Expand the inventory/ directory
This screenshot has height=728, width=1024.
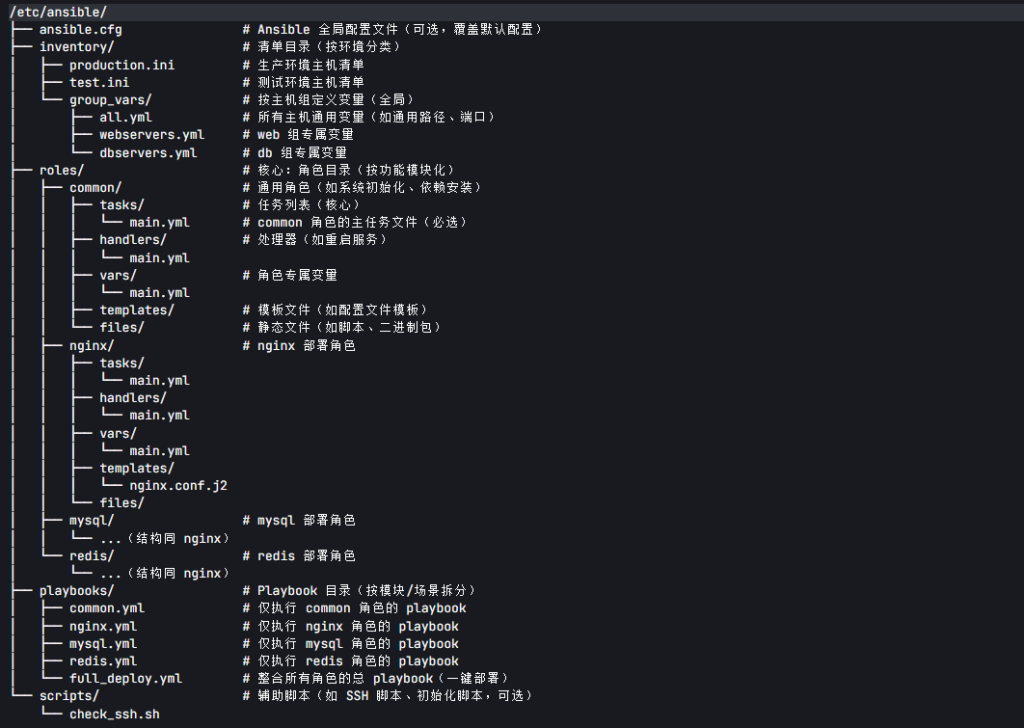[76, 47]
